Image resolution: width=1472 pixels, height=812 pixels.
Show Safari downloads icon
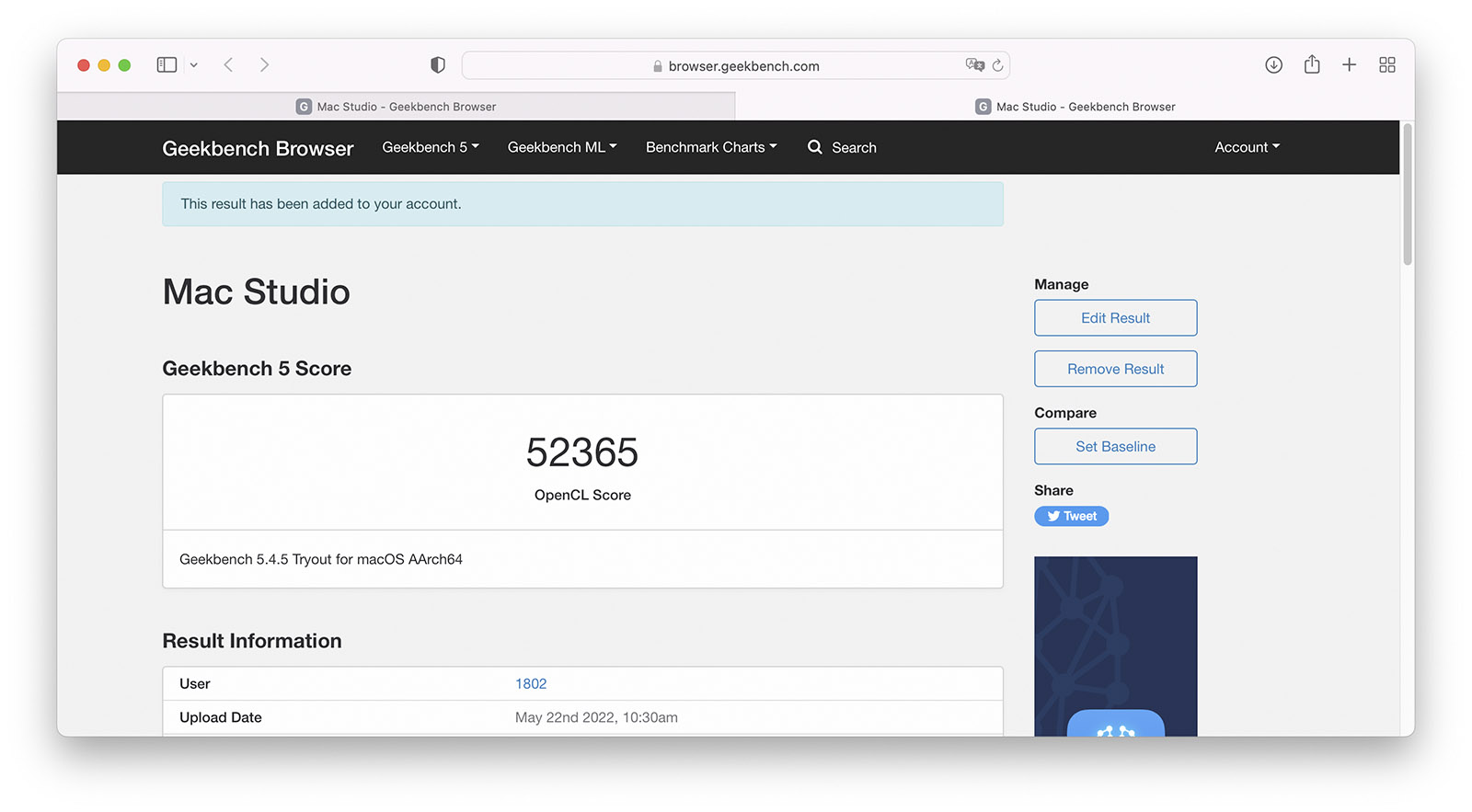coord(1273,64)
